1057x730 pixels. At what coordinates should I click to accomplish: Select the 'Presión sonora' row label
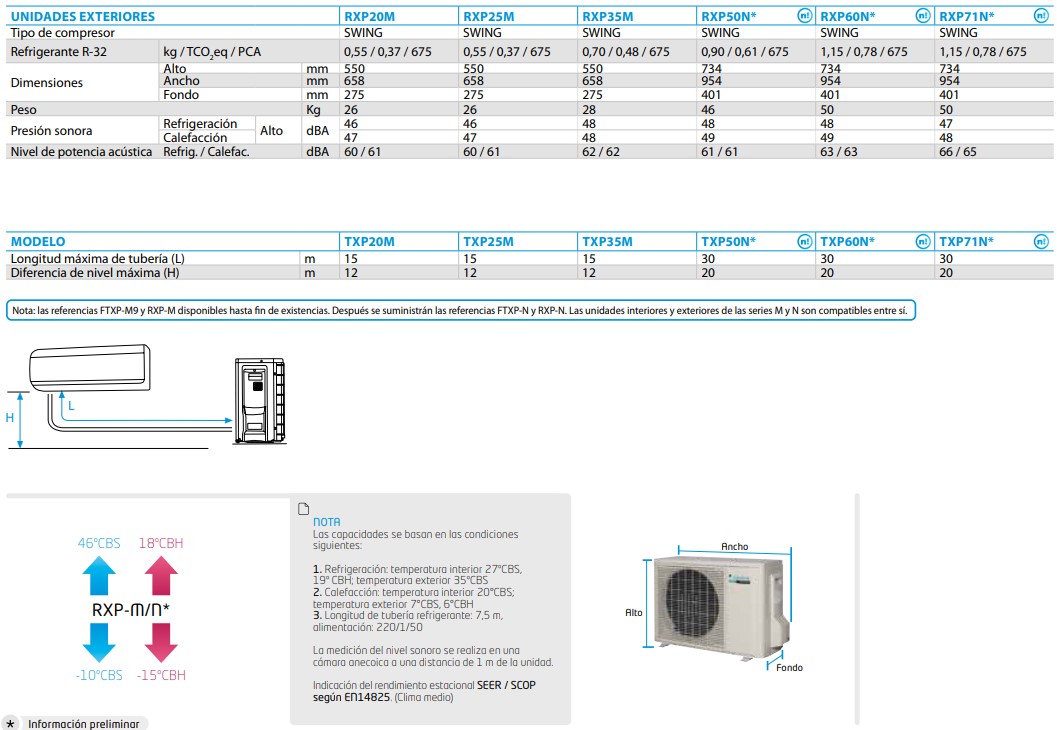[x=51, y=130]
